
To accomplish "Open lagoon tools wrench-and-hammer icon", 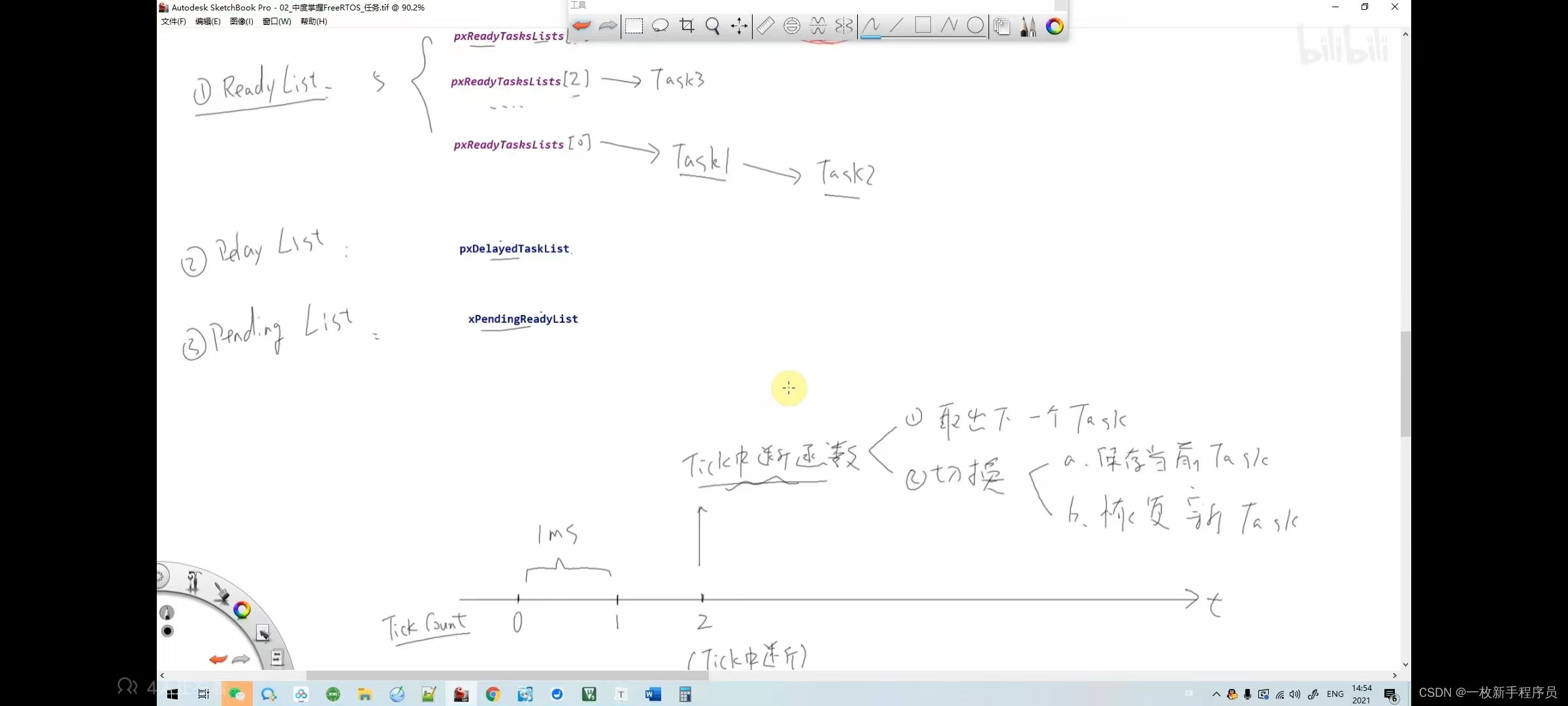I will pos(193,581).
